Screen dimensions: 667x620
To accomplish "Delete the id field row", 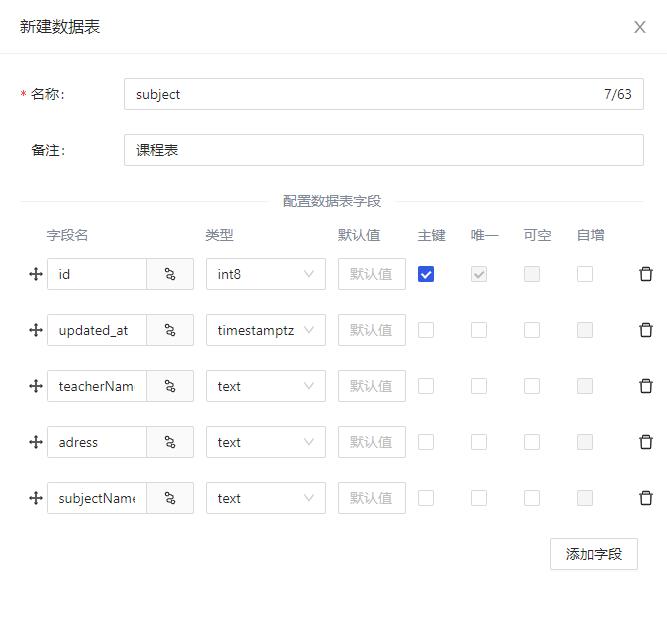I will [646, 274].
